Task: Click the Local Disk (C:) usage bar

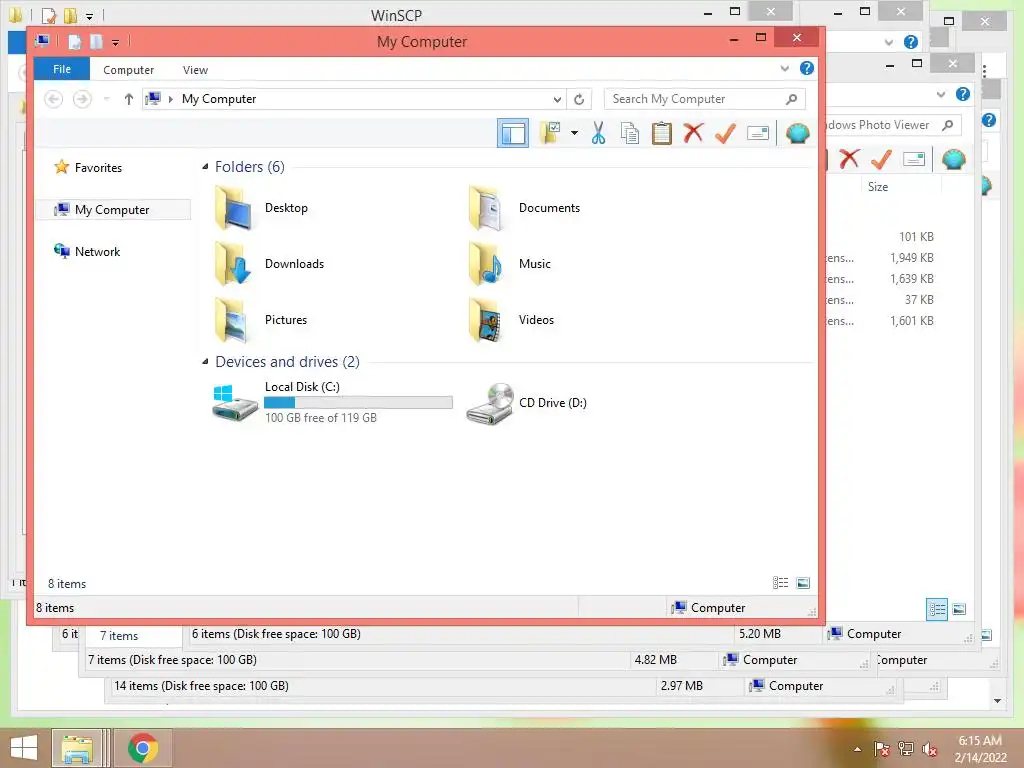Action: [358, 402]
